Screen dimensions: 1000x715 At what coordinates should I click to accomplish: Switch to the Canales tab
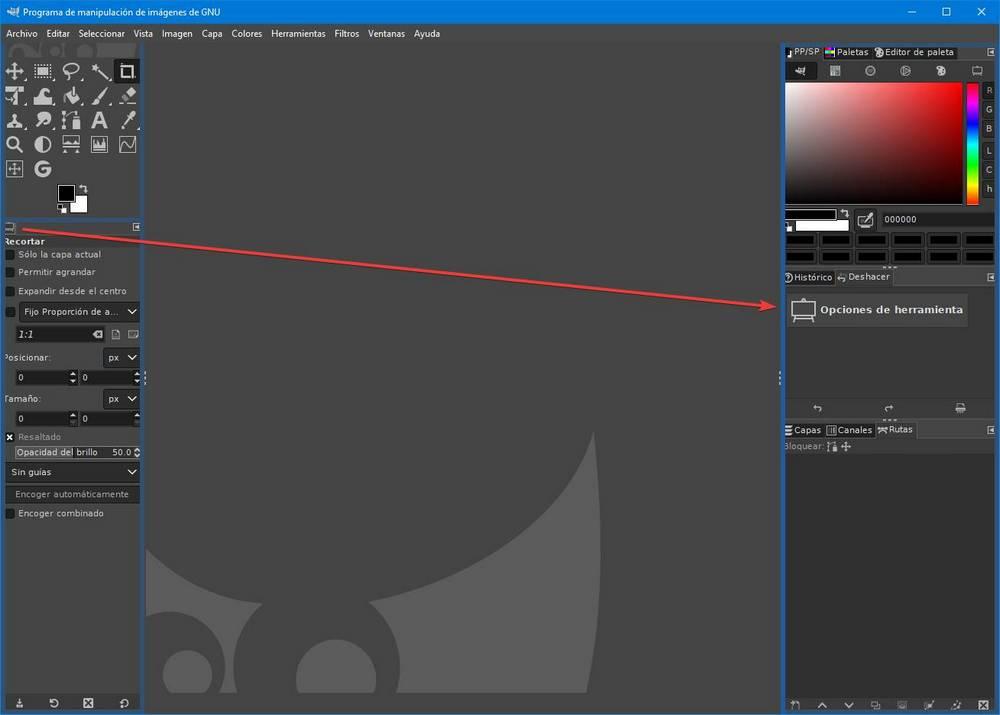(849, 430)
